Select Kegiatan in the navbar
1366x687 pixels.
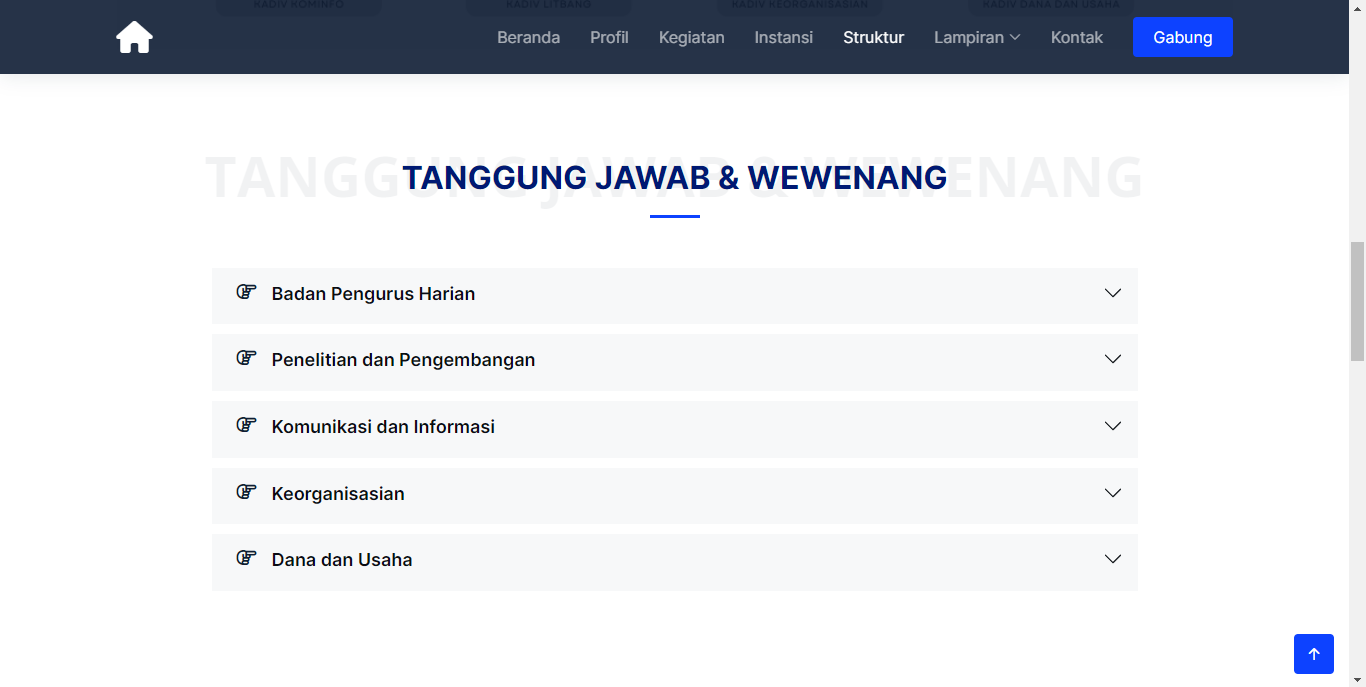tap(691, 38)
